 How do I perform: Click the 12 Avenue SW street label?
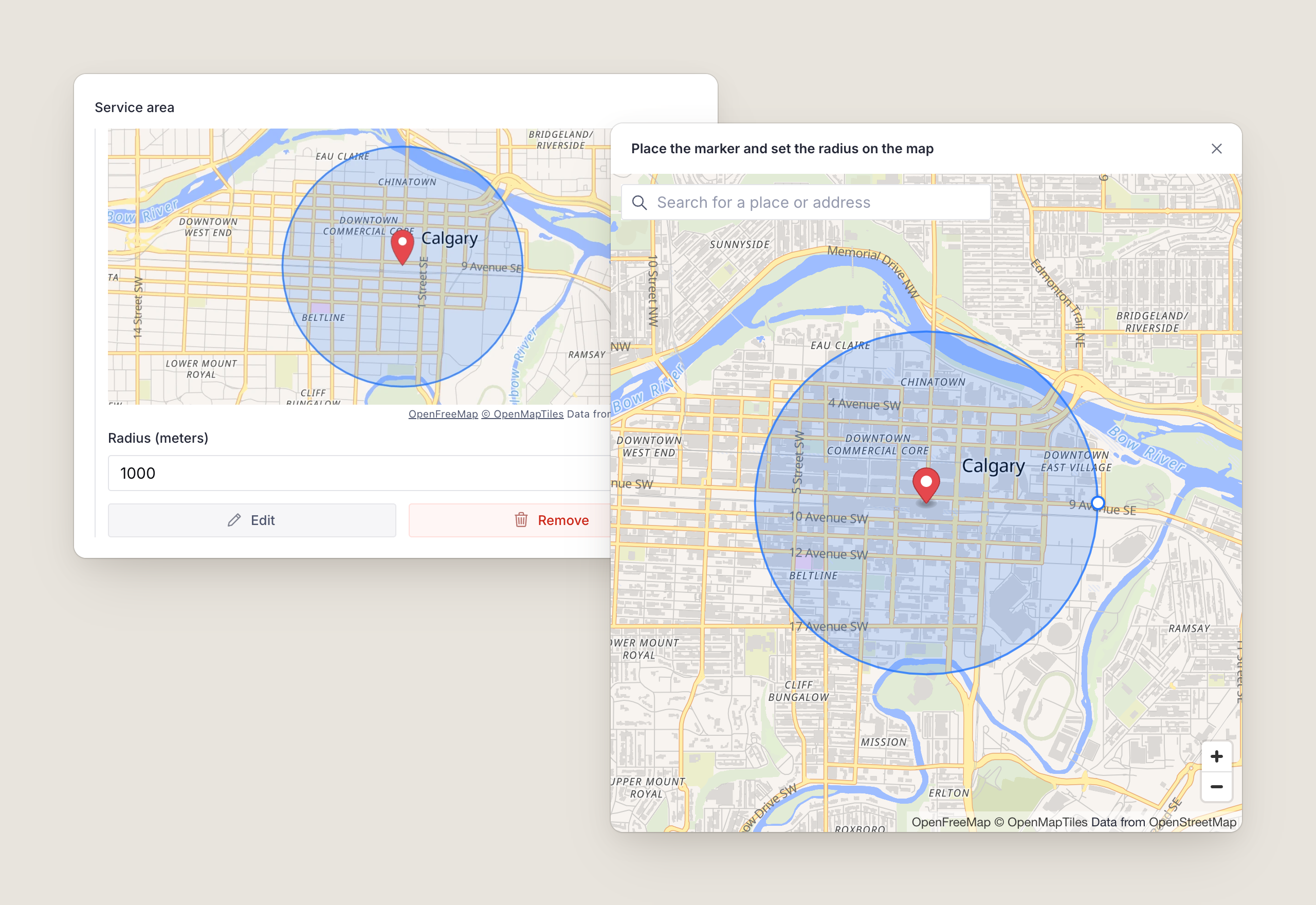tap(829, 553)
